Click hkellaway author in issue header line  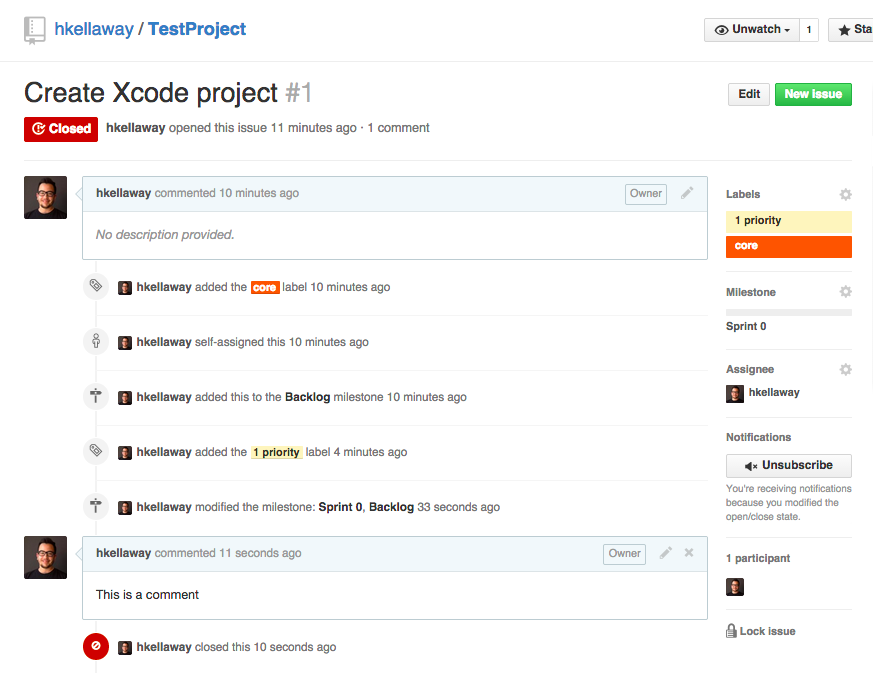coord(135,128)
